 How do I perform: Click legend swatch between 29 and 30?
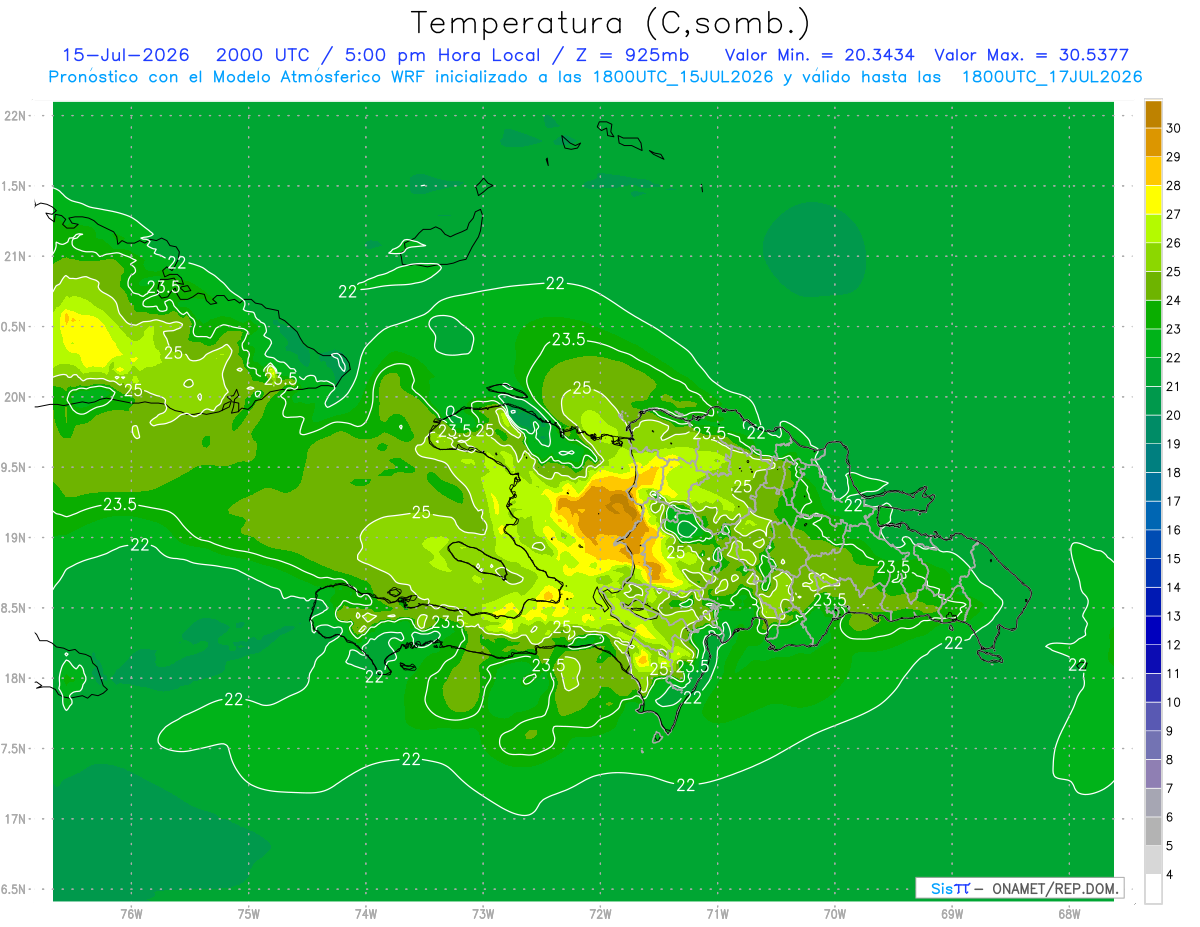pos(1153,143)
